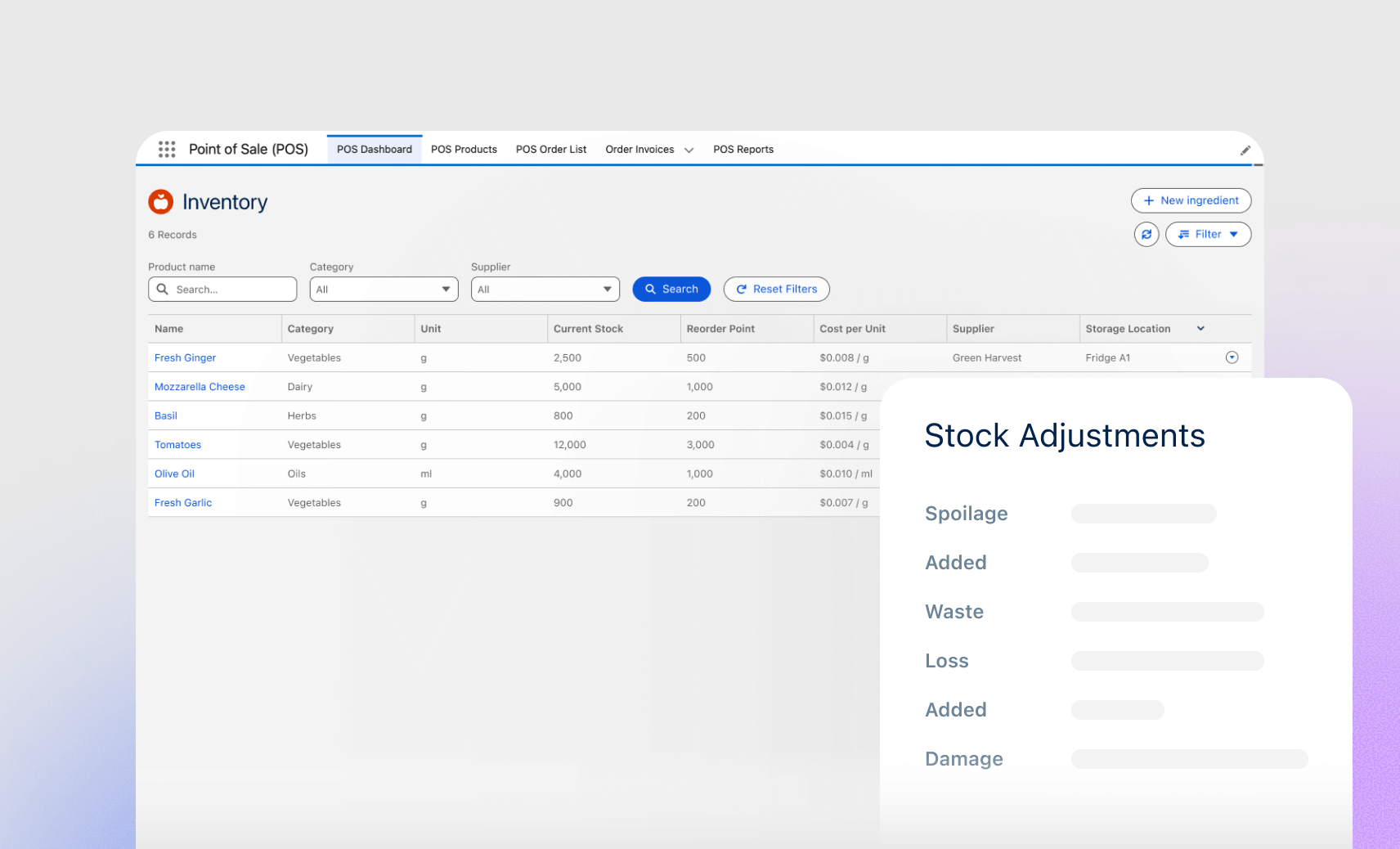Open the Filter dropdown button
Screen dimensions: 1400x849
(1208, 234)
